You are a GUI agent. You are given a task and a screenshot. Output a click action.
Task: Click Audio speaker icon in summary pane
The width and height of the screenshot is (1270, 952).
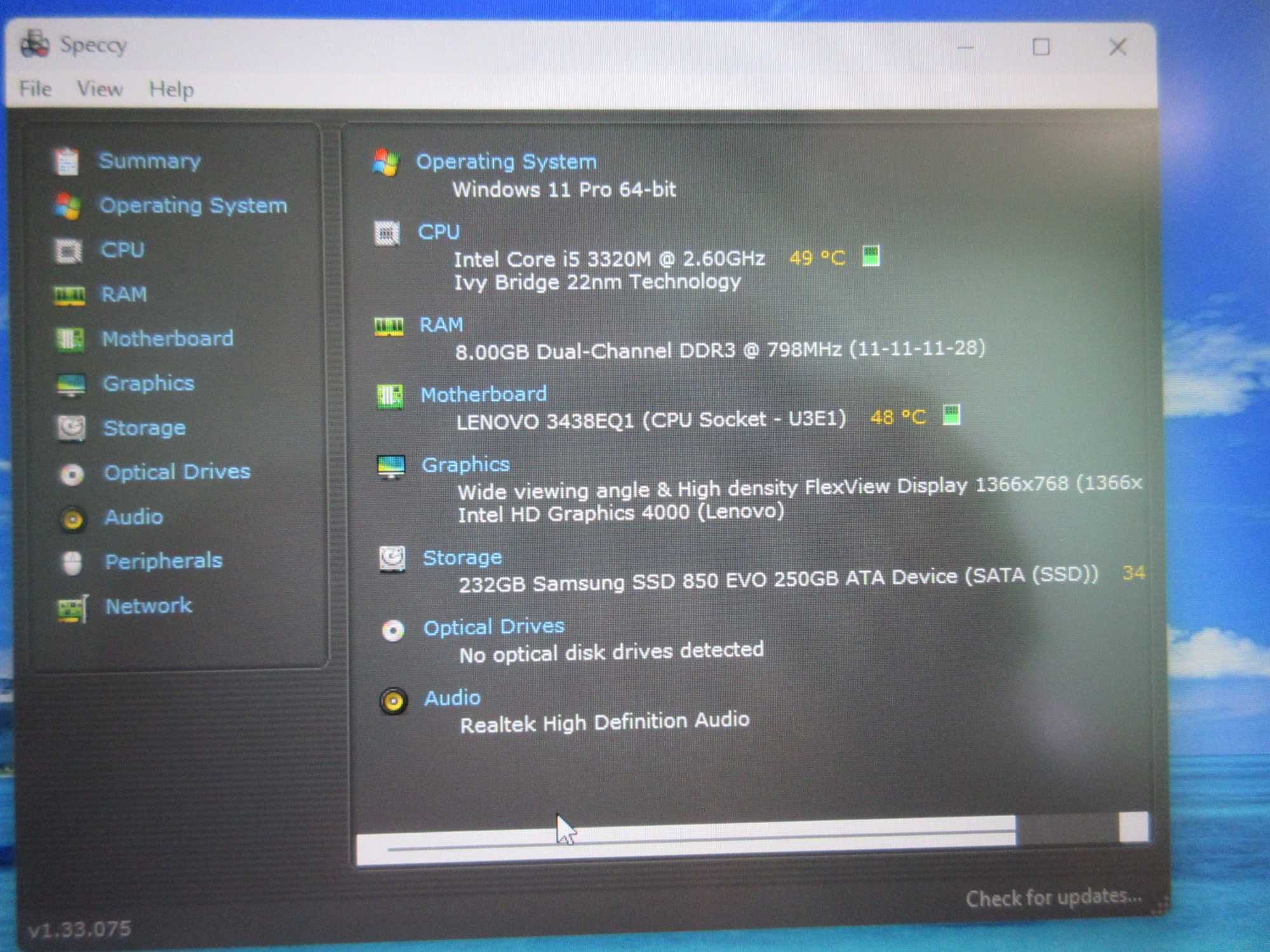(x=394, y=701)
